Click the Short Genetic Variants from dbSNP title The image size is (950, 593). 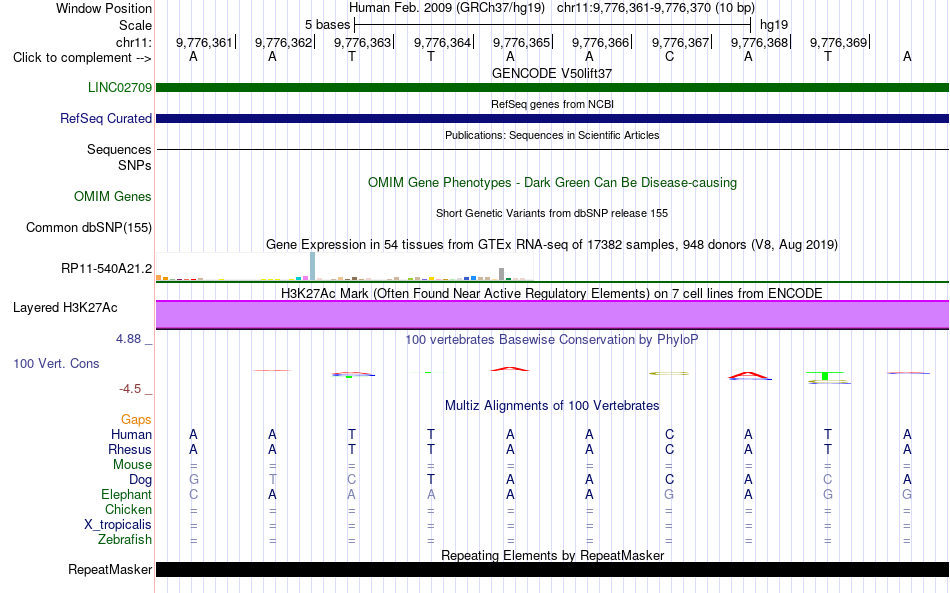[552, 213]
